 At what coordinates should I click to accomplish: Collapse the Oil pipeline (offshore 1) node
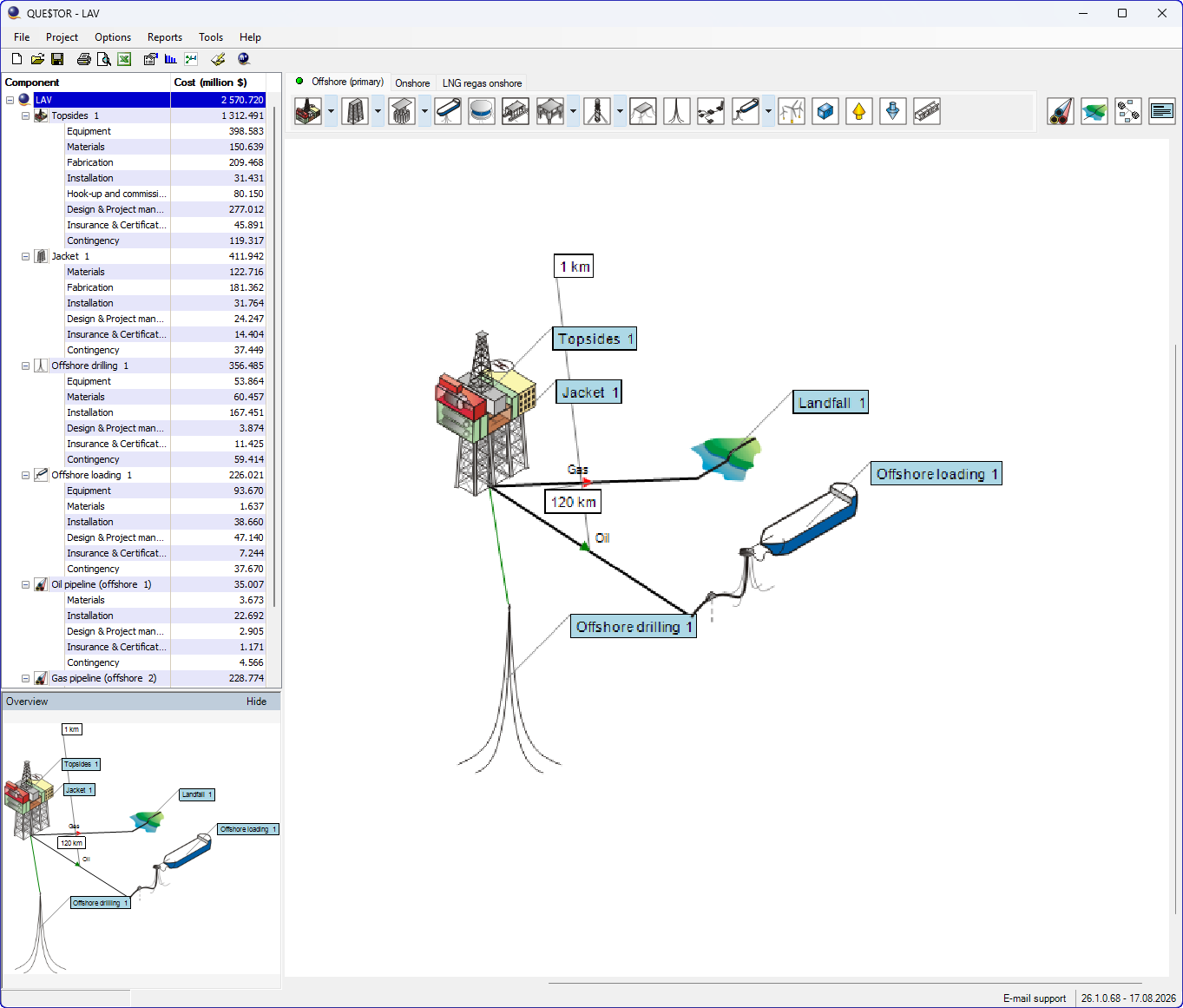click(25, 584)
